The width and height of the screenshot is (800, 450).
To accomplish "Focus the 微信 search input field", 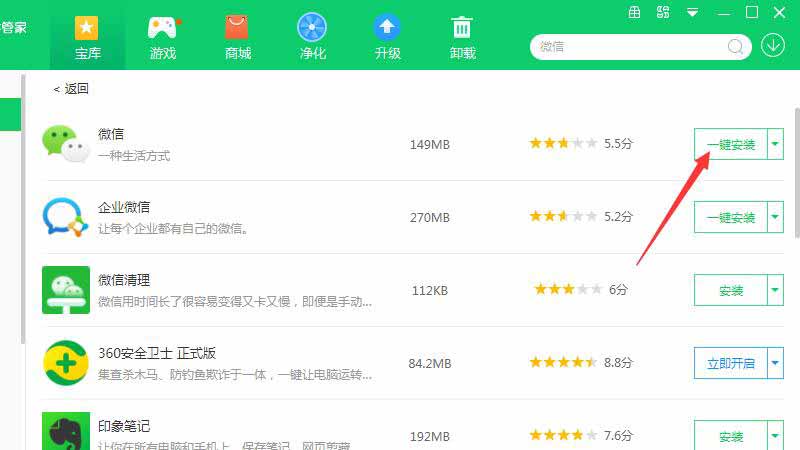I will pyautogui.click(x=640, y=47).
